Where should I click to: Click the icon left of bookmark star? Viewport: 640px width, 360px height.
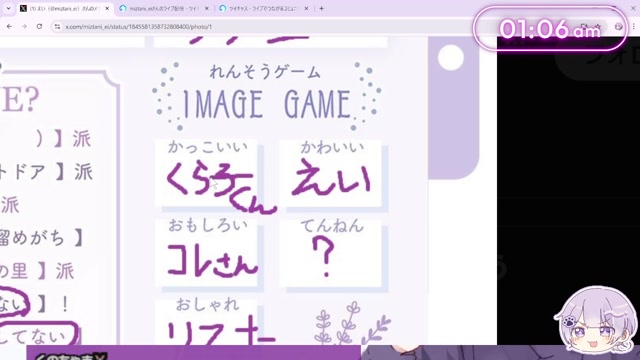[584, 27]
